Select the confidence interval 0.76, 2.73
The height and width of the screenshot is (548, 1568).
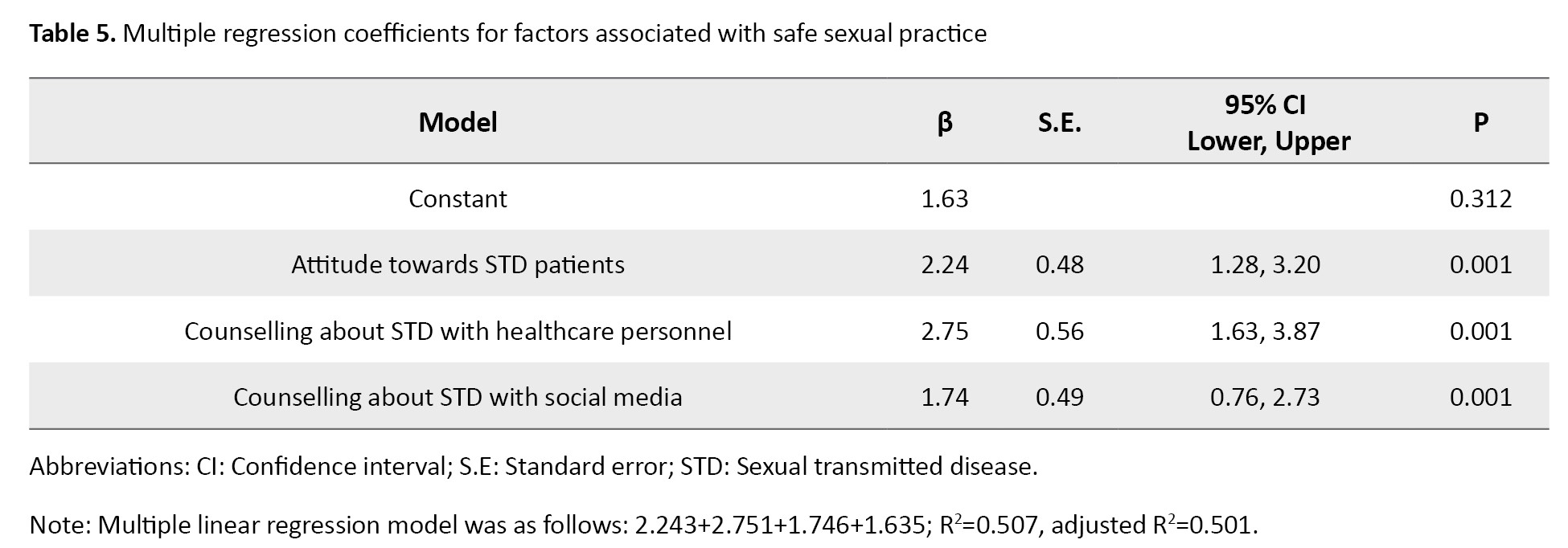coord(1265,397)
